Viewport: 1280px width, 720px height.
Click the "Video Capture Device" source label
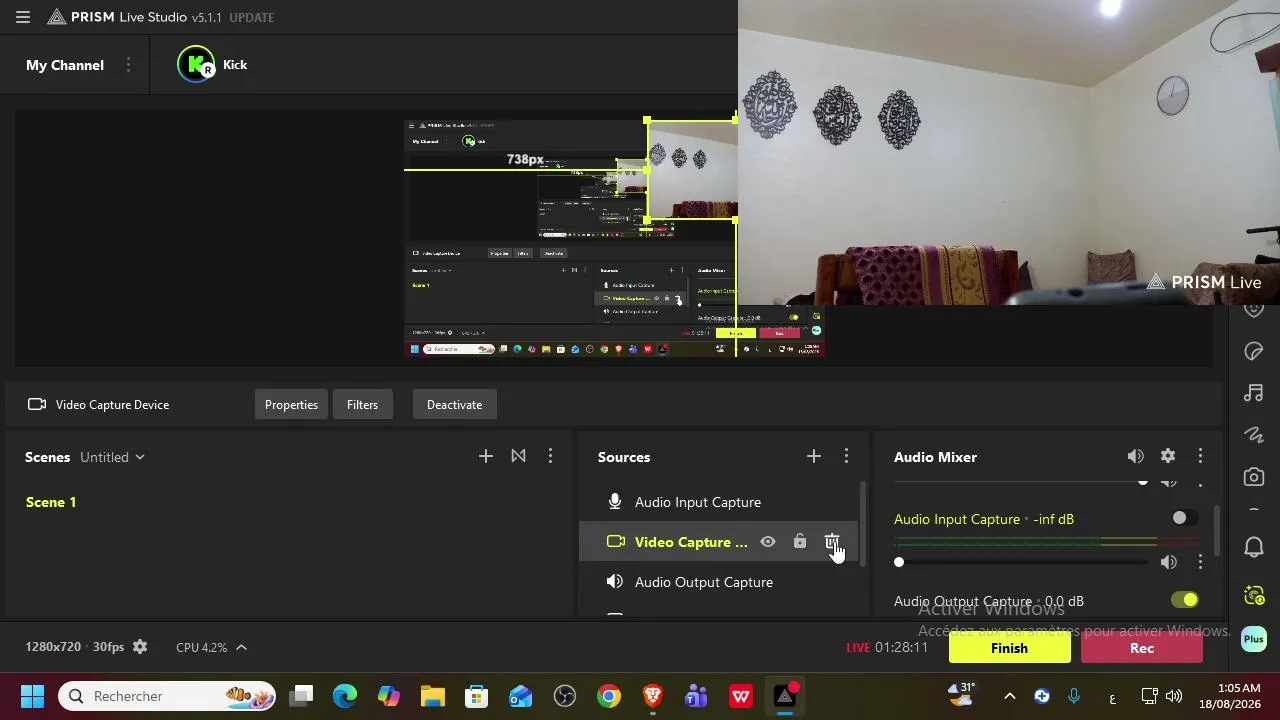click(112, 405)
